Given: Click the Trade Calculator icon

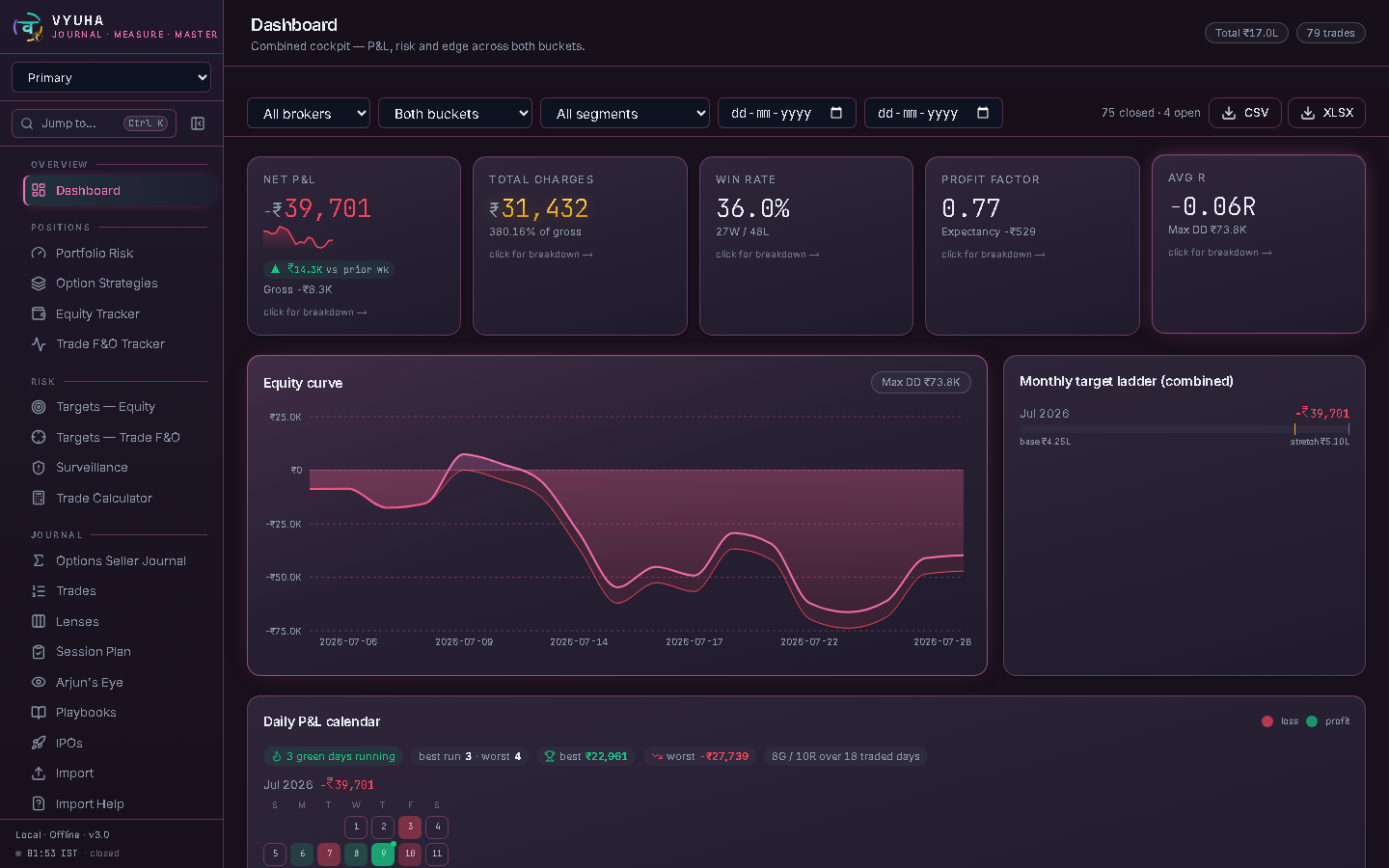Looking at the screenshot, I should tap(39, 498).
